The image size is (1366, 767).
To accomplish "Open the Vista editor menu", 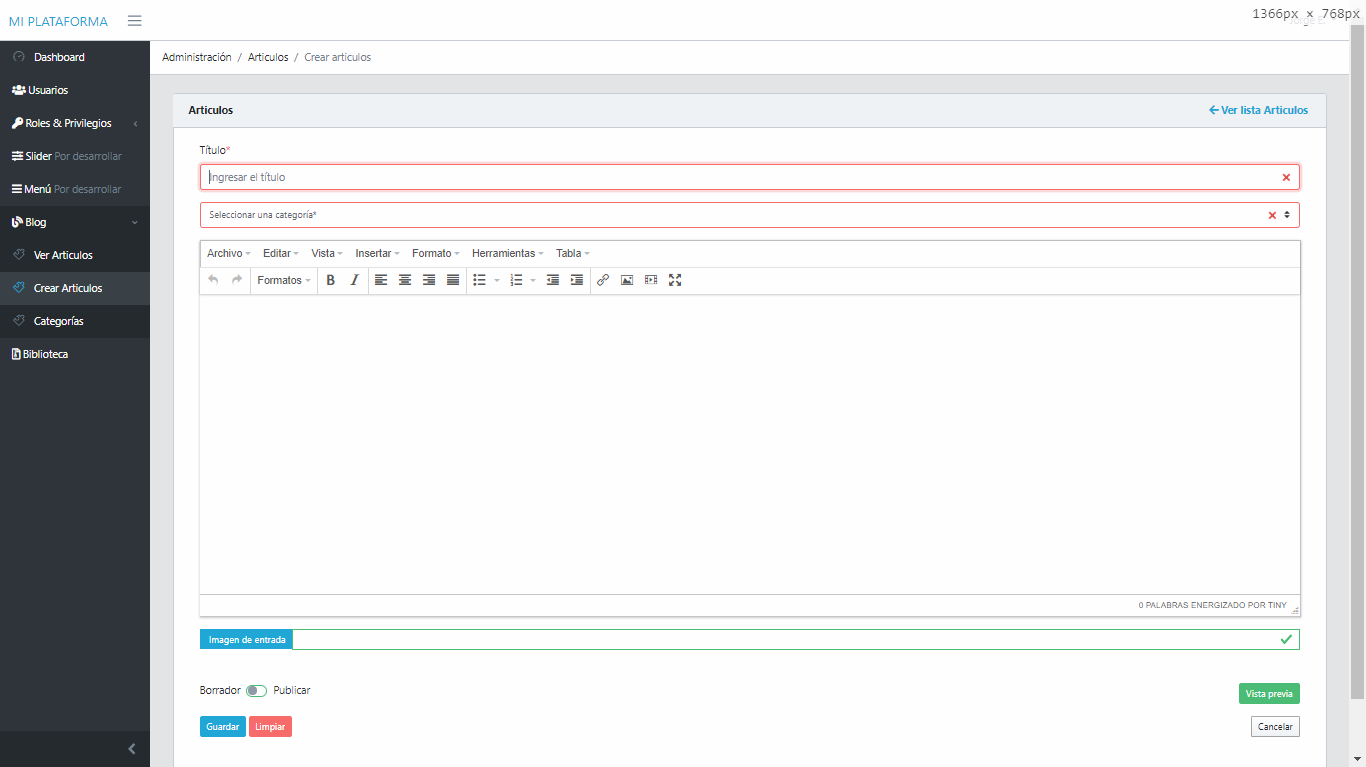I will click(x=327, y=254).
